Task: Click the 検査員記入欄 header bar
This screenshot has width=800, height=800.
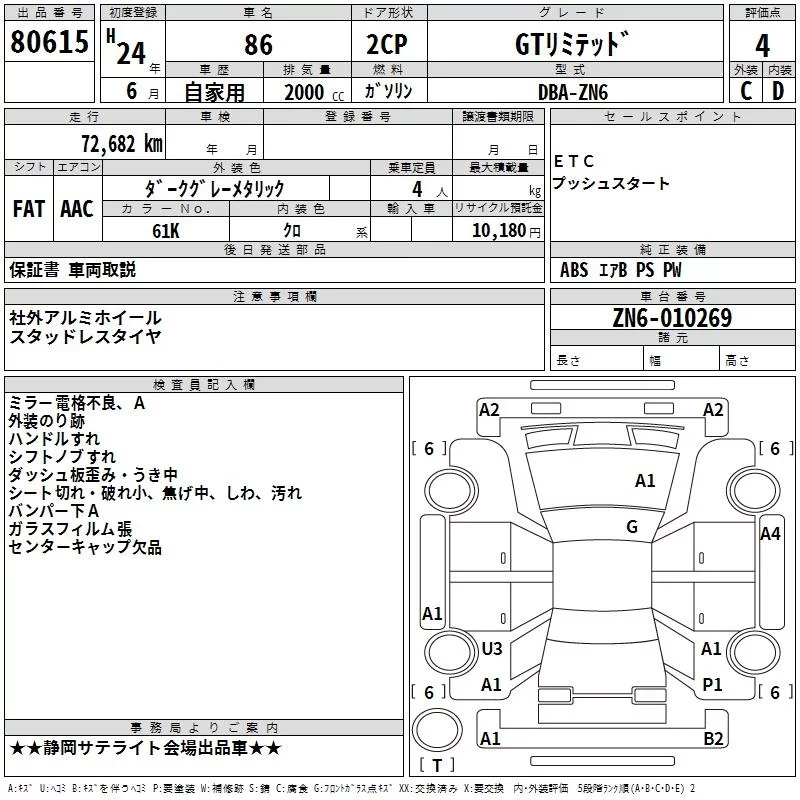Action: click(204, 385)
